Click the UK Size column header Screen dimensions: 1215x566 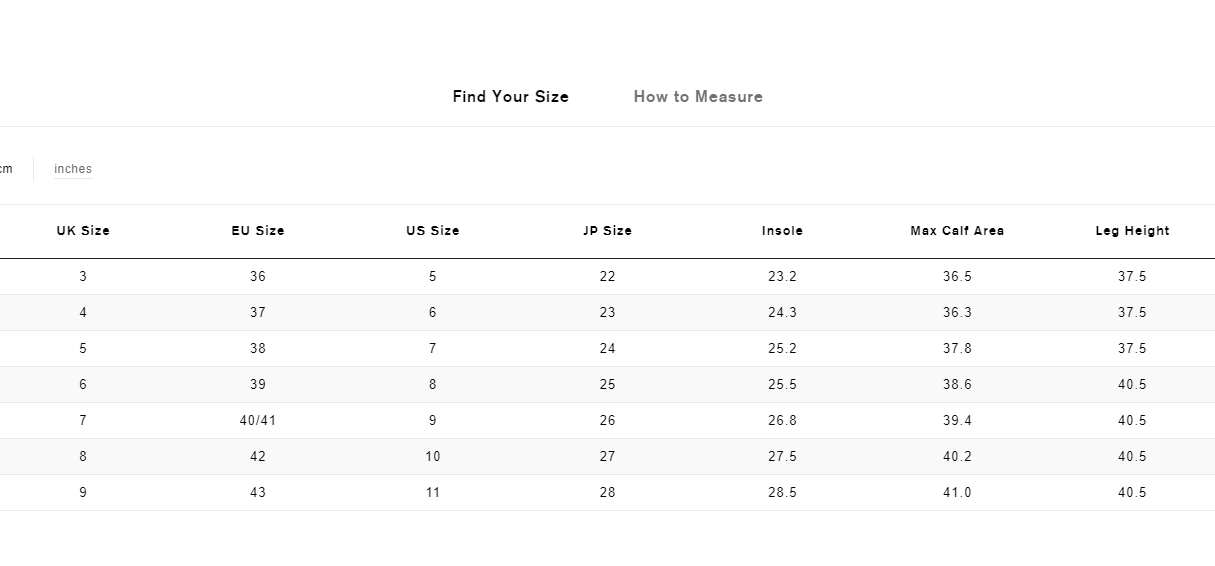[x=83, y=231]
